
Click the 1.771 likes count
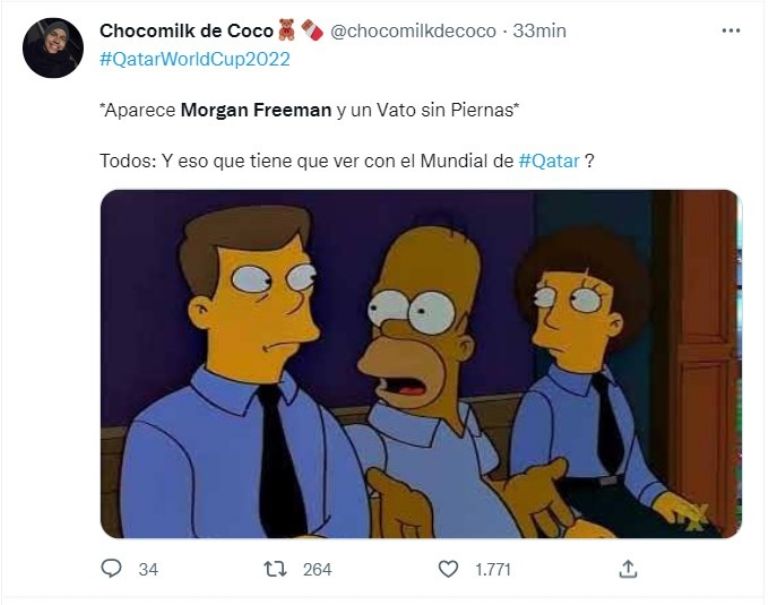click(493, 570)
